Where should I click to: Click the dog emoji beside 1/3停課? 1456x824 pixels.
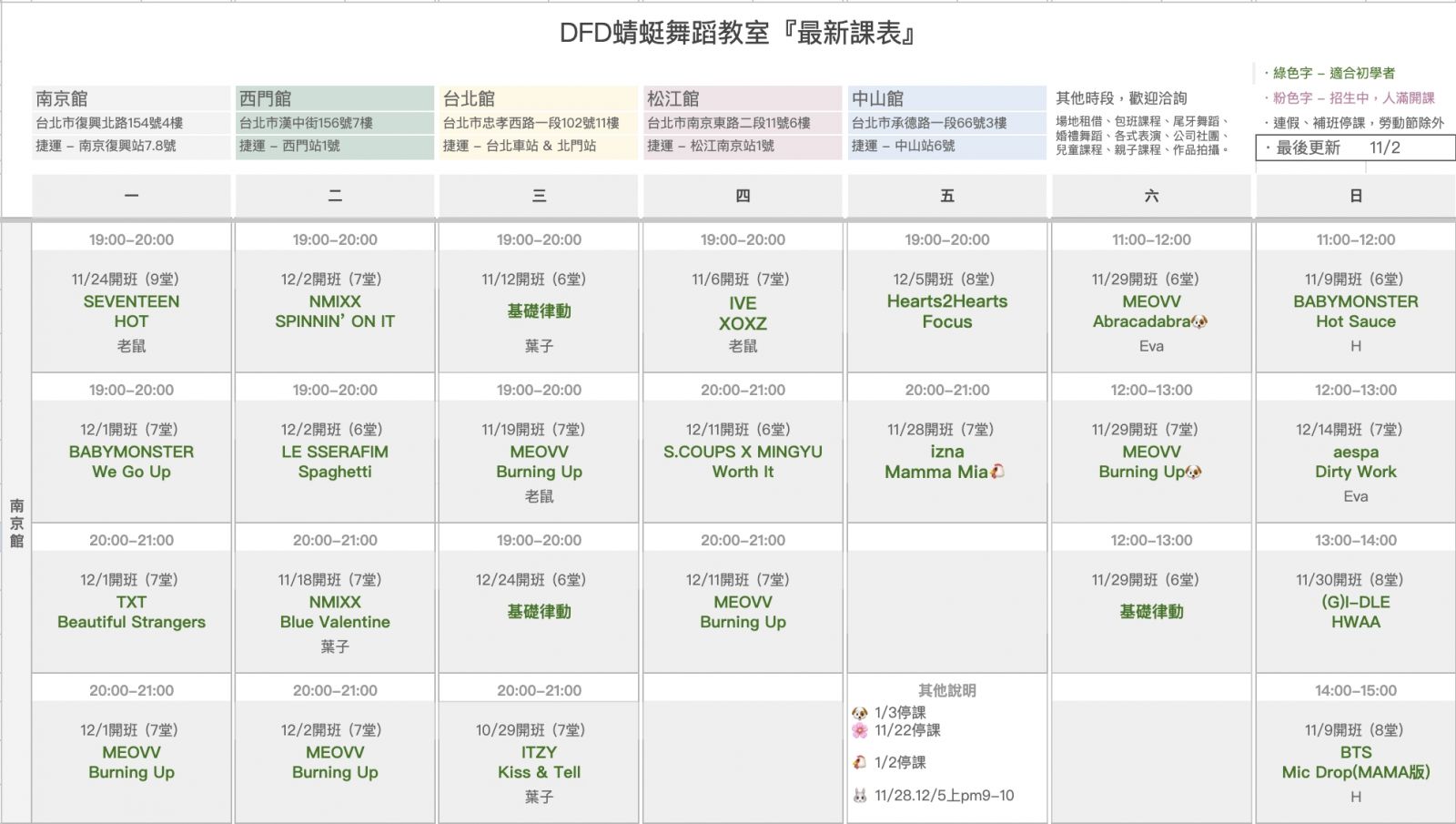[x=859, y=713]
